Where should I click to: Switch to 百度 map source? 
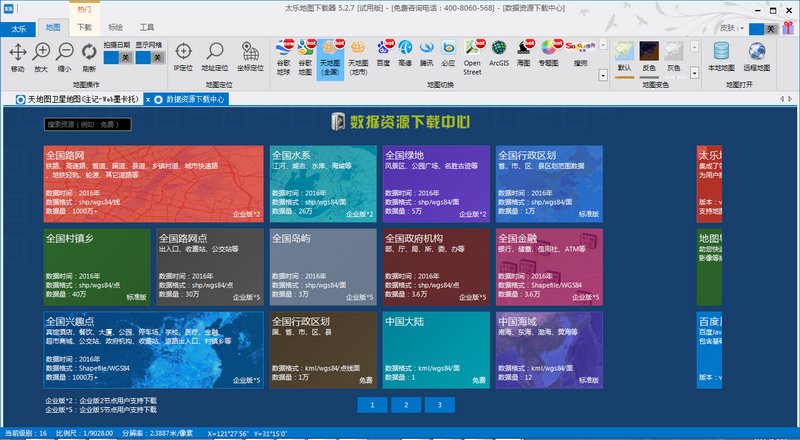(383, 54)
